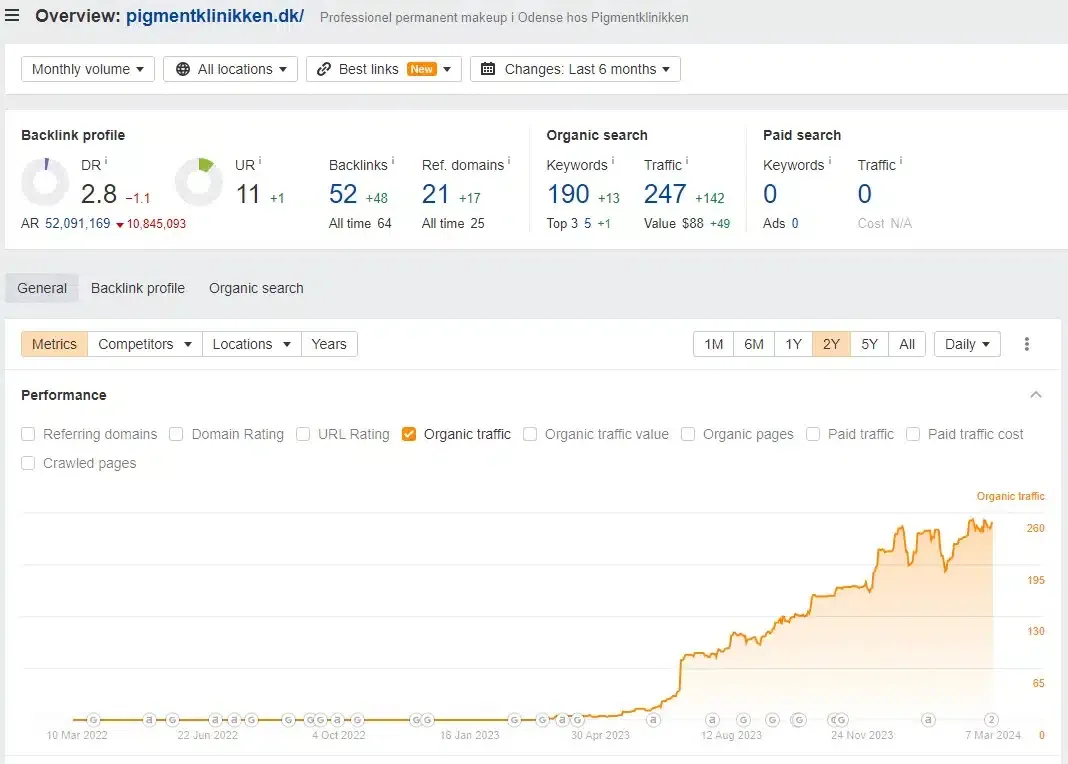Click the paid Traffic info icon
1068x764 pixels.
pyautogui.click(x=900, y=161)
